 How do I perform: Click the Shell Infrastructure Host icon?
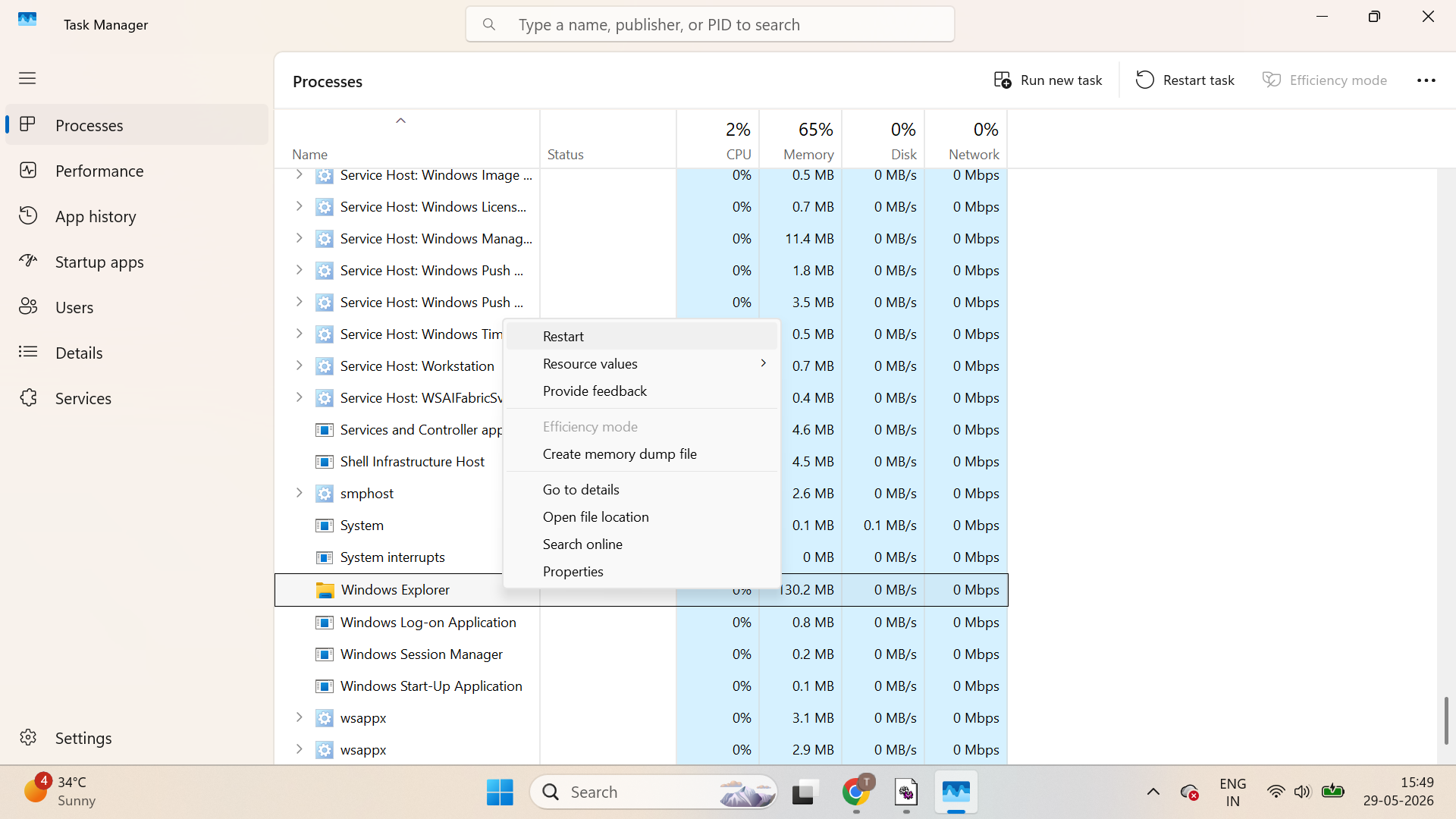coord(325,462)
